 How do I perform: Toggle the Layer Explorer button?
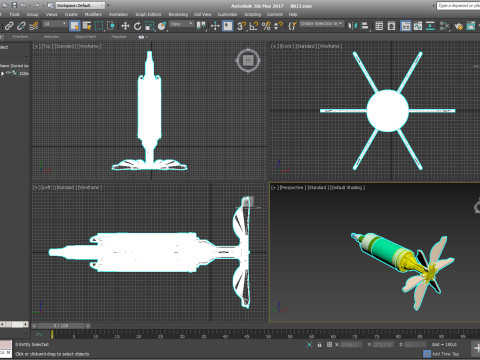pyautogui.click(x=391, y=26)
